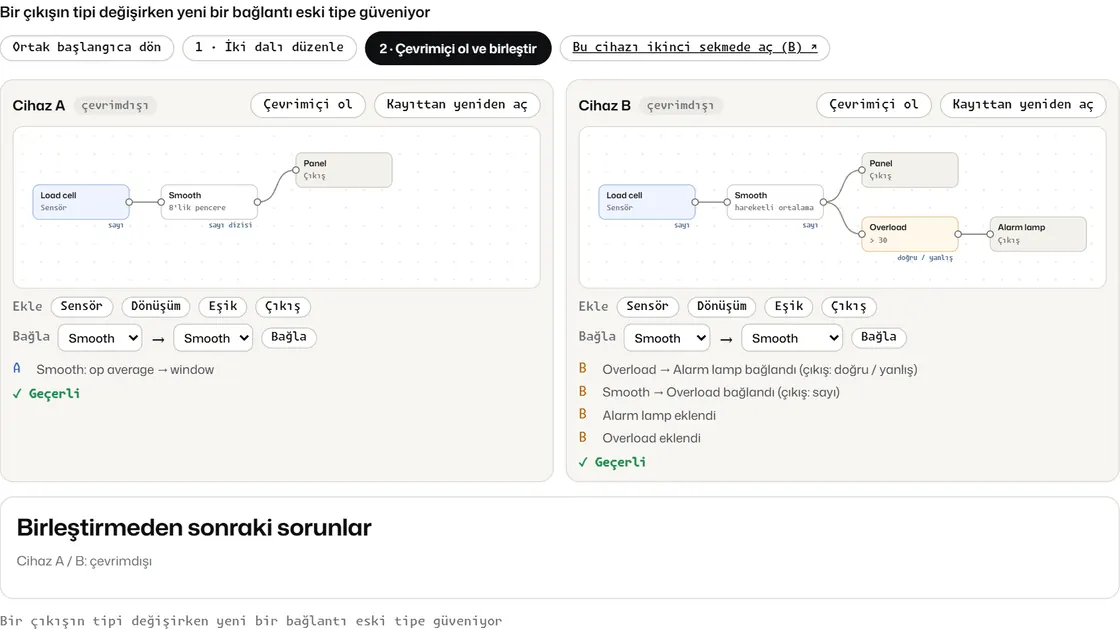The width and height of the screenshot is (1120, 630).
Task: Click the Alarm lamp node in Cihaz B
Action: (1038, 234)
